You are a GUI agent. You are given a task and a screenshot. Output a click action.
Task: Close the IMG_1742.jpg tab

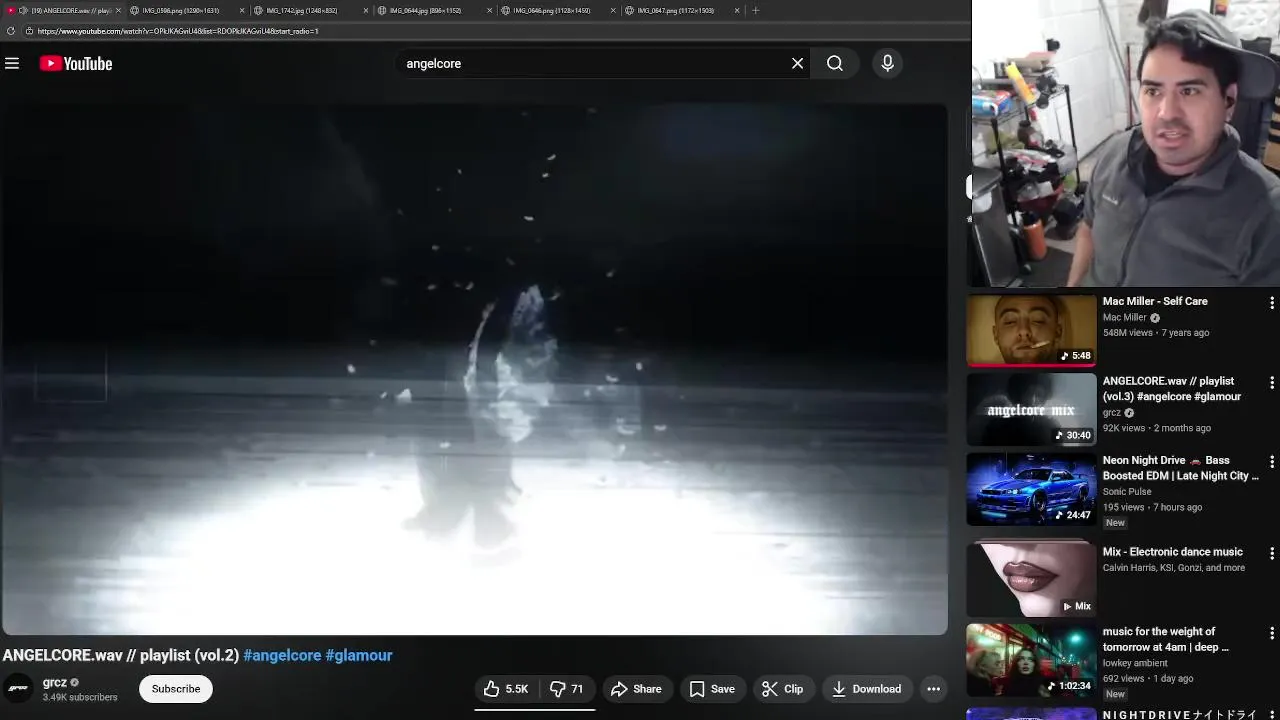pos(366,10)
